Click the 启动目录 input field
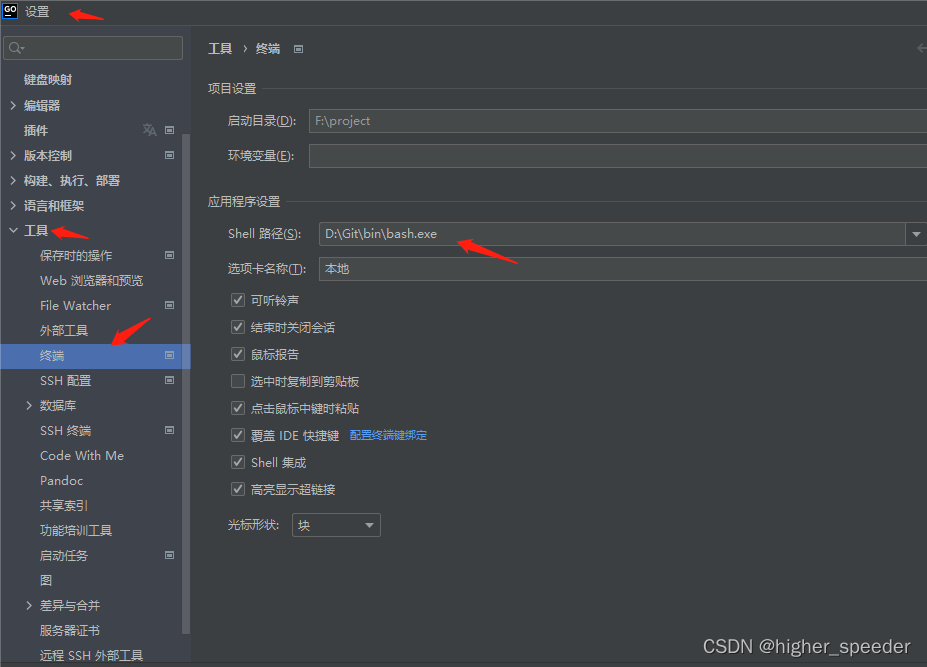 500,120
